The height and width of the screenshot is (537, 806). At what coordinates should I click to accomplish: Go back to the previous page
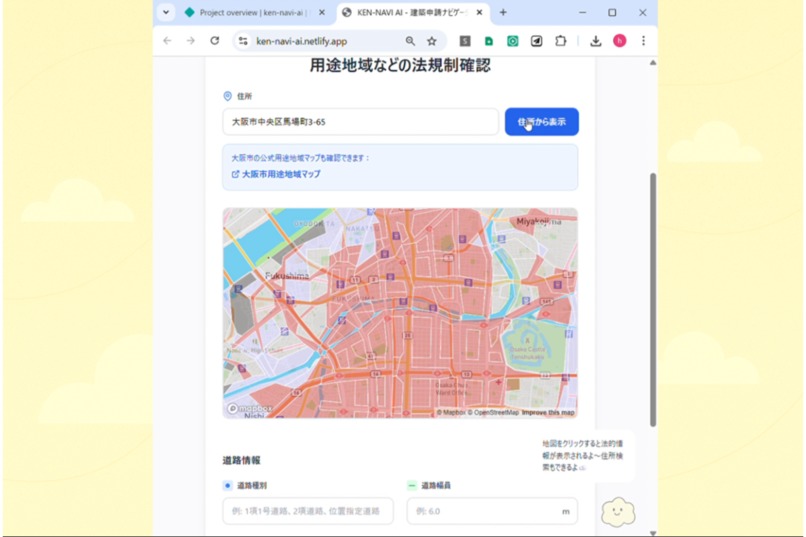coord(167,41)
